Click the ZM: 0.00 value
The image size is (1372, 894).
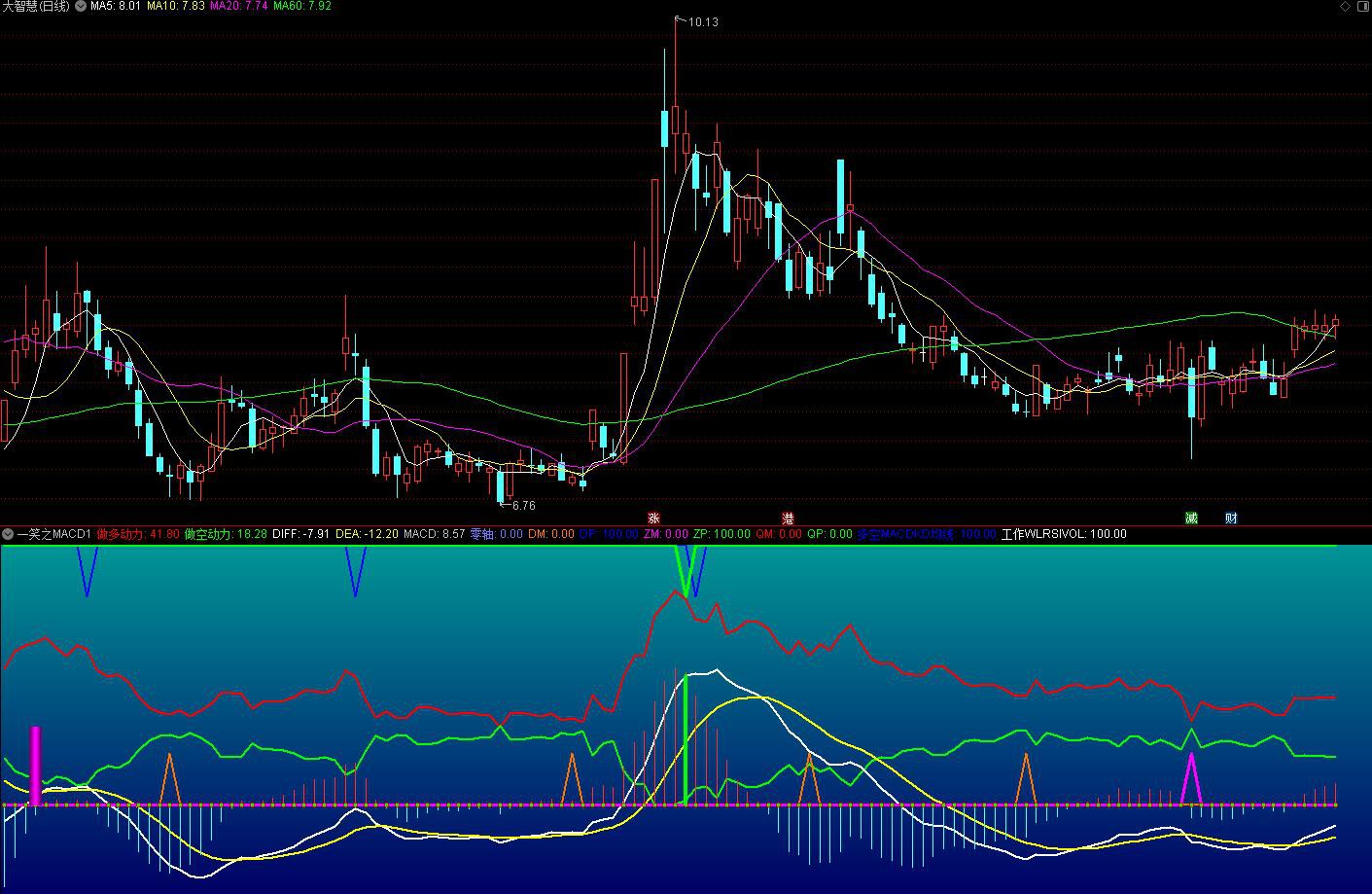(666, 534)
